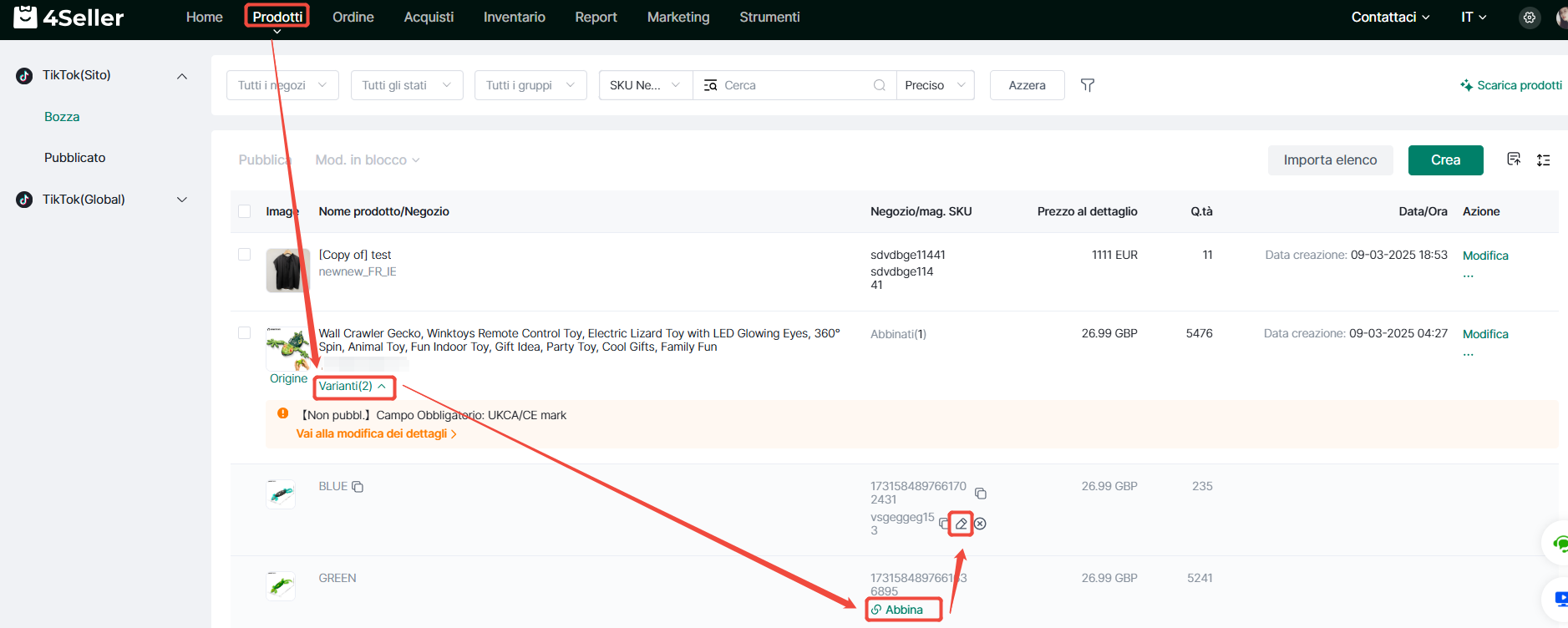Click the filter funnel icon
This screenshot has width=1568, height=628.
point(1087,85)
